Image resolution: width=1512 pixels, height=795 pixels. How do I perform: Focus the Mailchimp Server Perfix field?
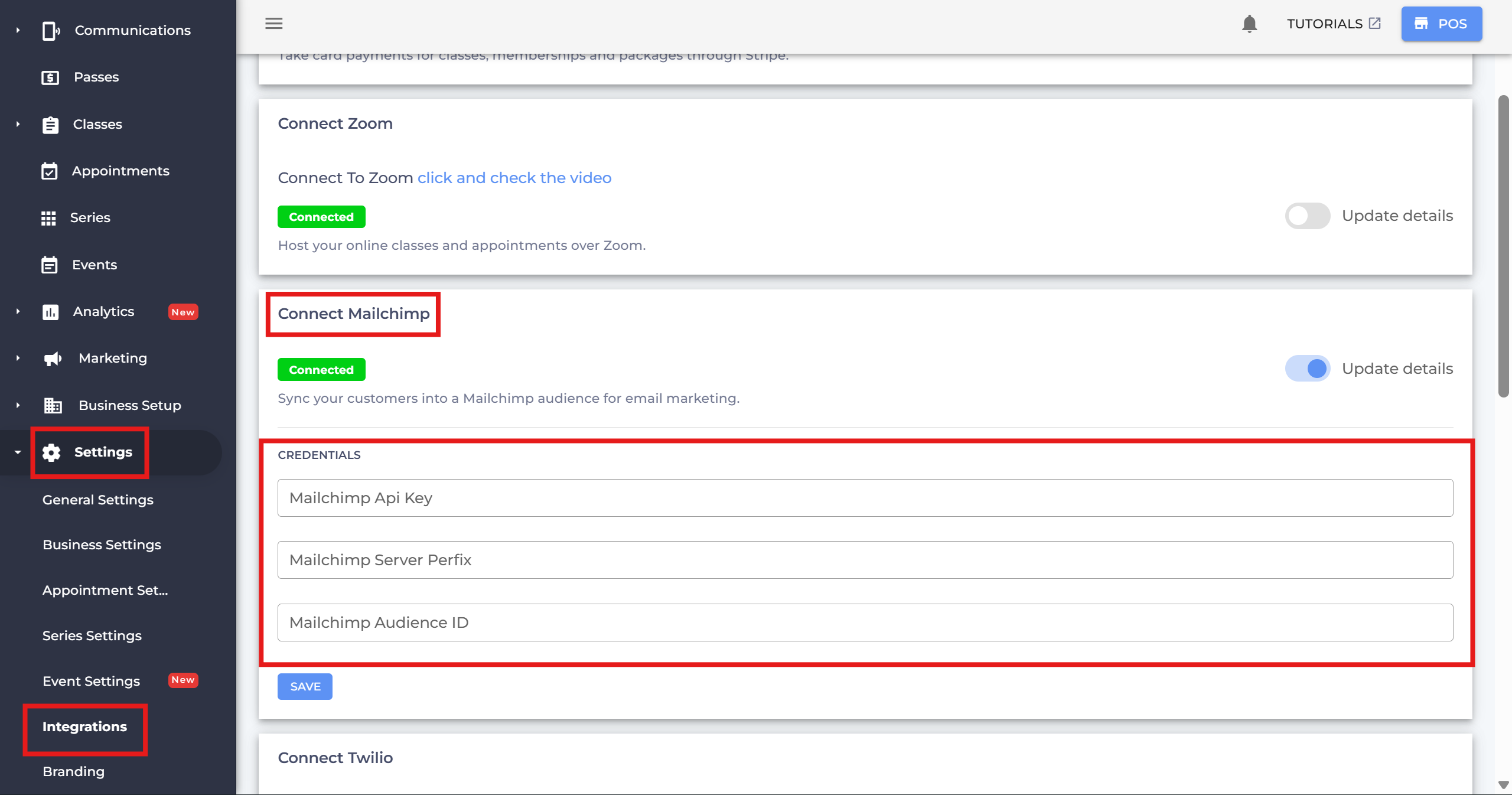[x=865, y=560]
